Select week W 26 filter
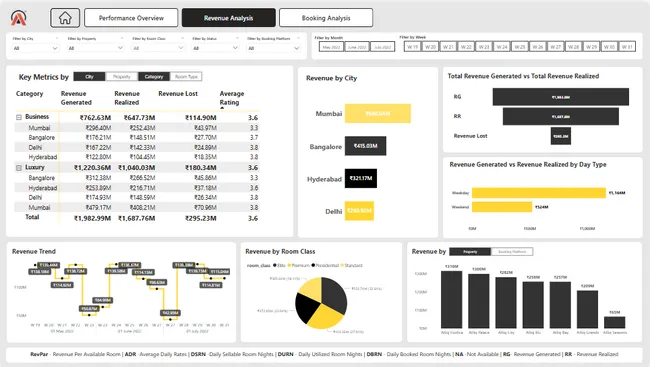 [x=538, y=47]
